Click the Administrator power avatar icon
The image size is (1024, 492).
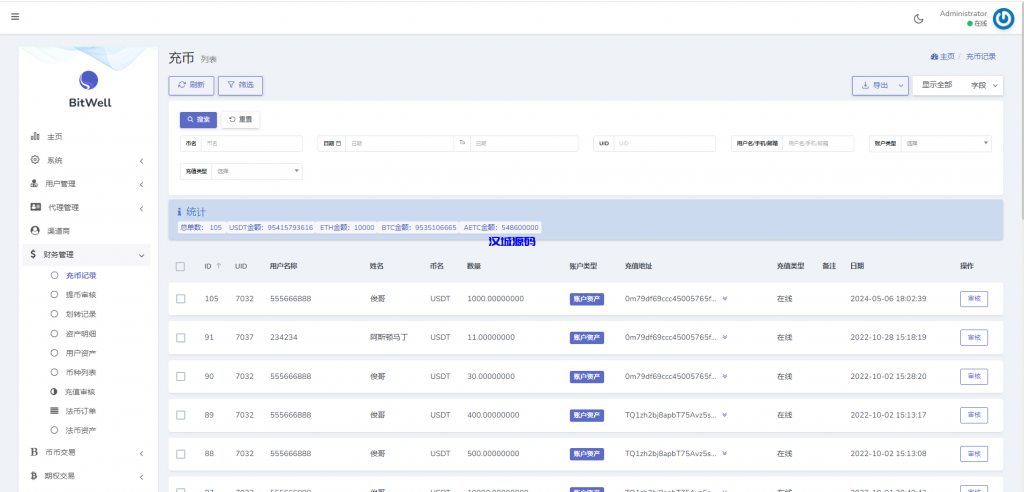pos(1003,18)
